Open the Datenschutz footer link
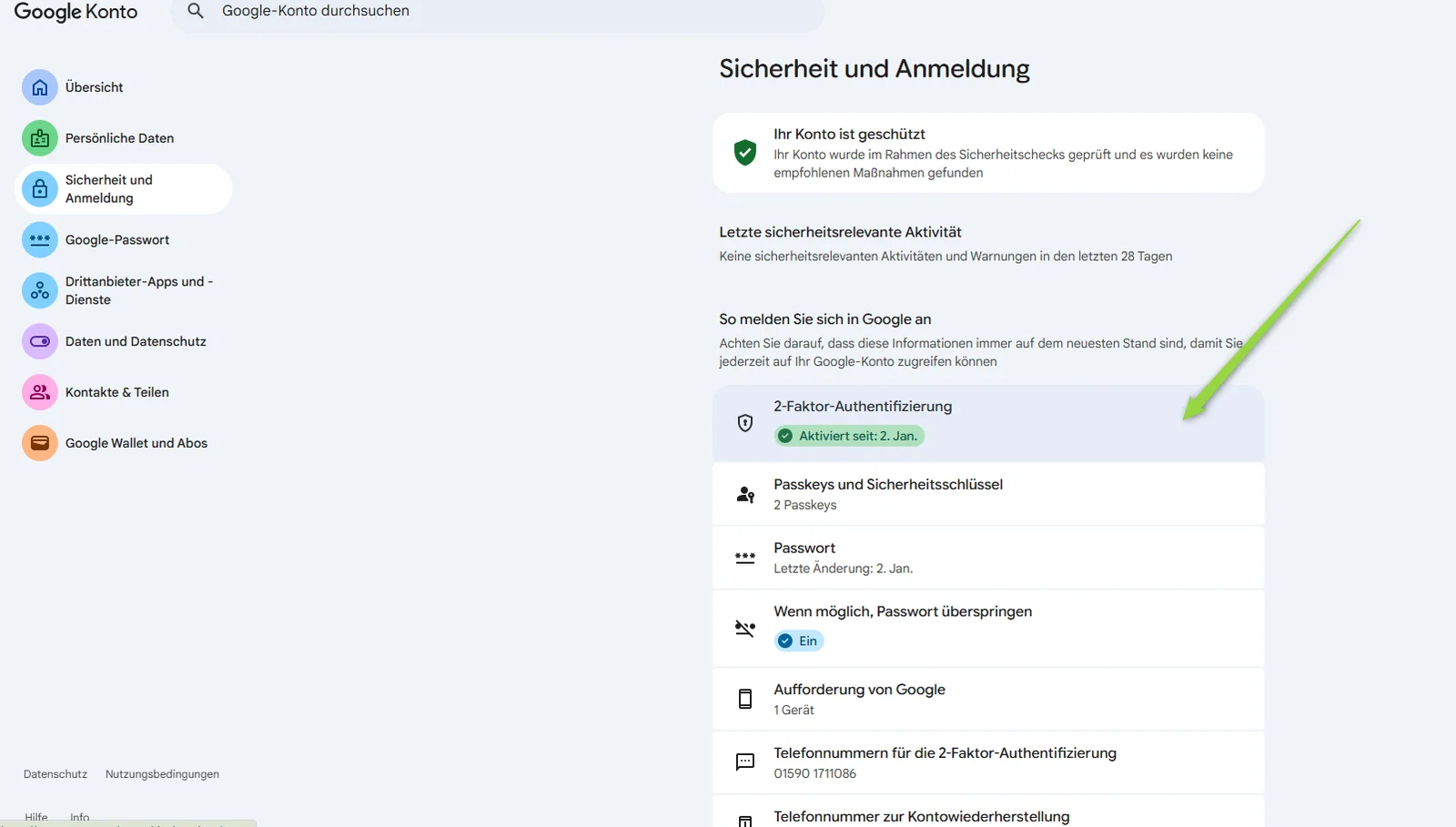The image size is (1456, 827). coord(56,774)
